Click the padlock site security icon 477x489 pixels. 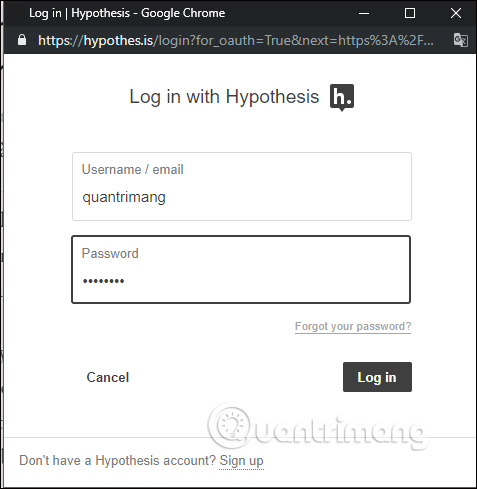tap(22, 40)
